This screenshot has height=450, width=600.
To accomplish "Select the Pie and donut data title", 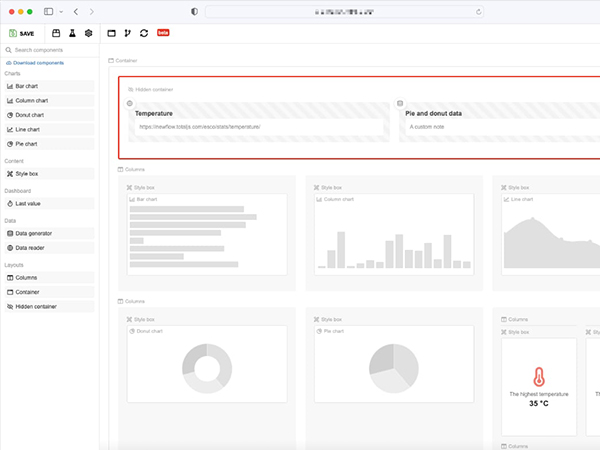I will (433, 114).
